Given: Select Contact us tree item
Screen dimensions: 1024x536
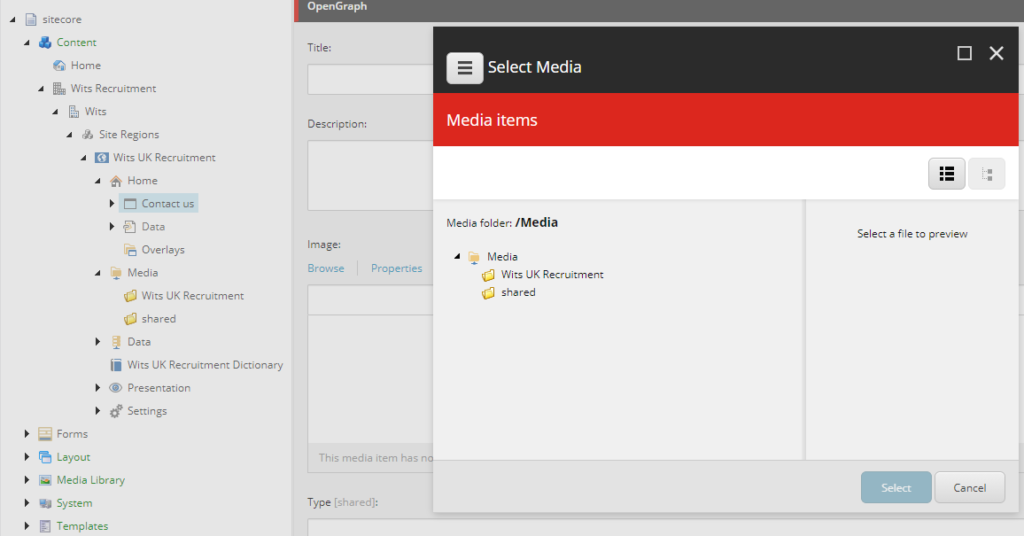Looking at the screenshot, I should point(168,204).
